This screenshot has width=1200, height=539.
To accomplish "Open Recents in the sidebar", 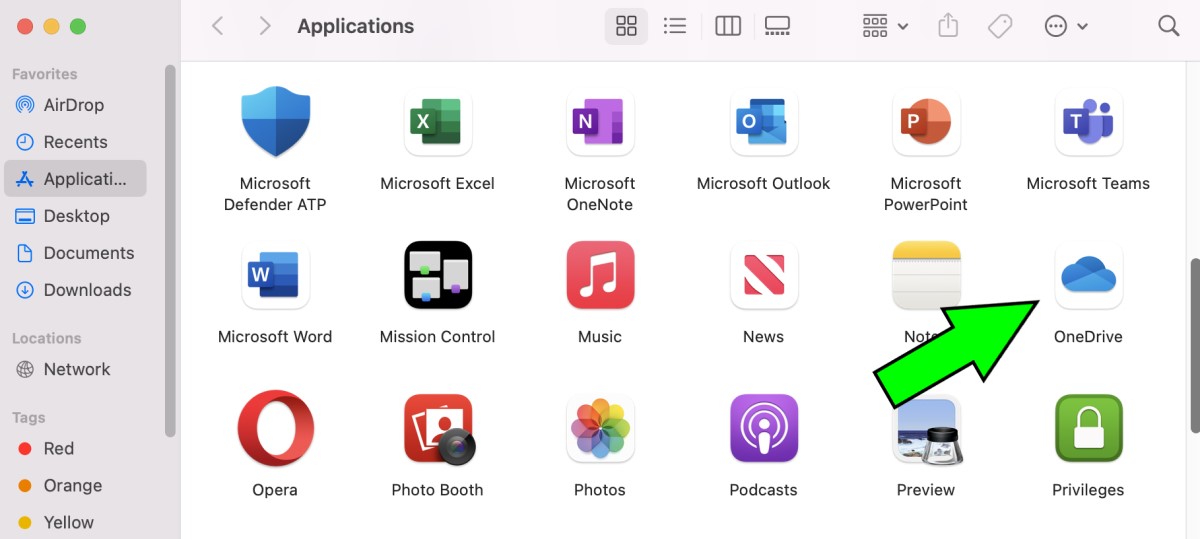I will coord(76,142).
